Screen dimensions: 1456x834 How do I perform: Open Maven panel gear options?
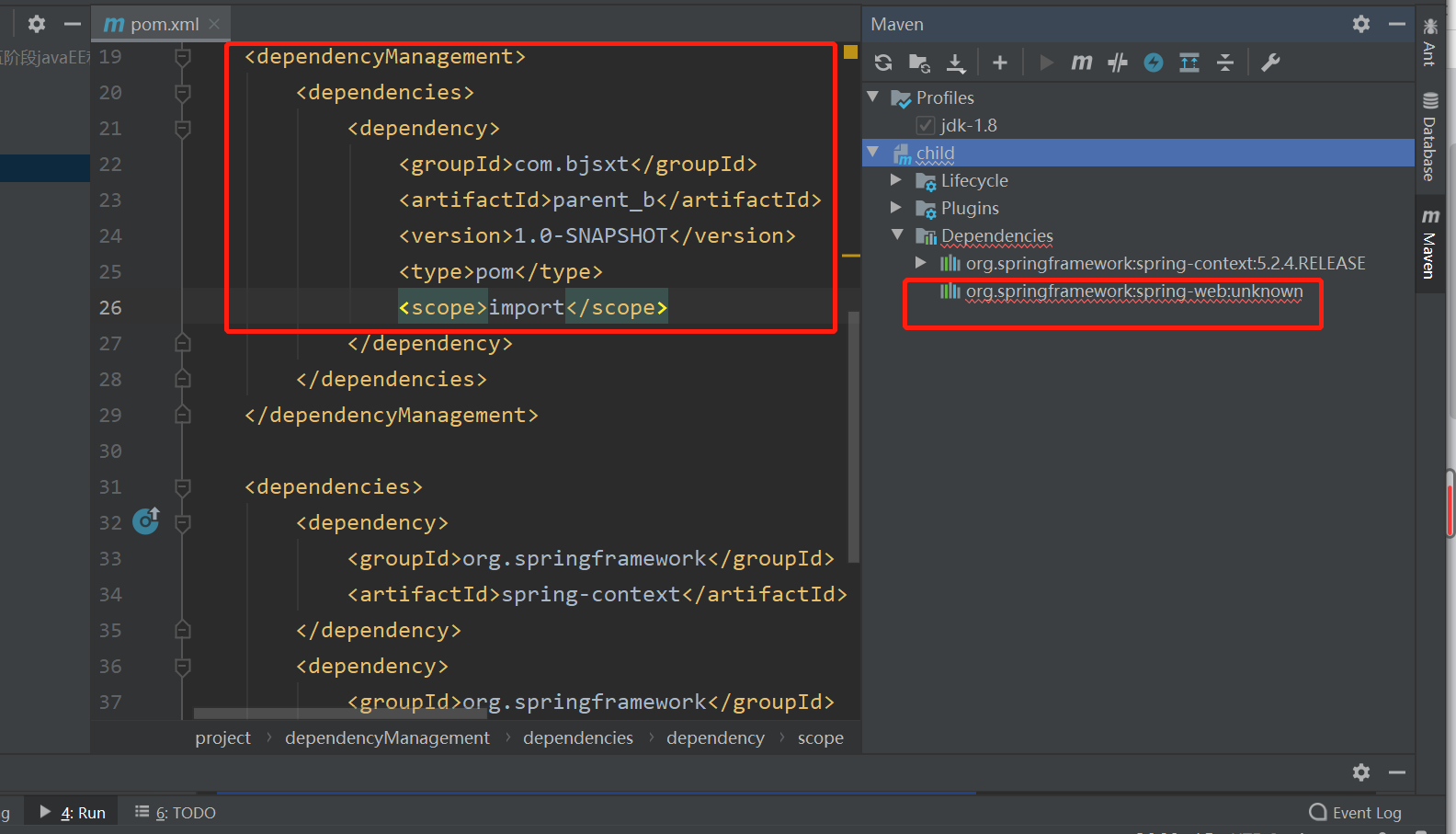pyautogui.click(x=1361, y=24)
